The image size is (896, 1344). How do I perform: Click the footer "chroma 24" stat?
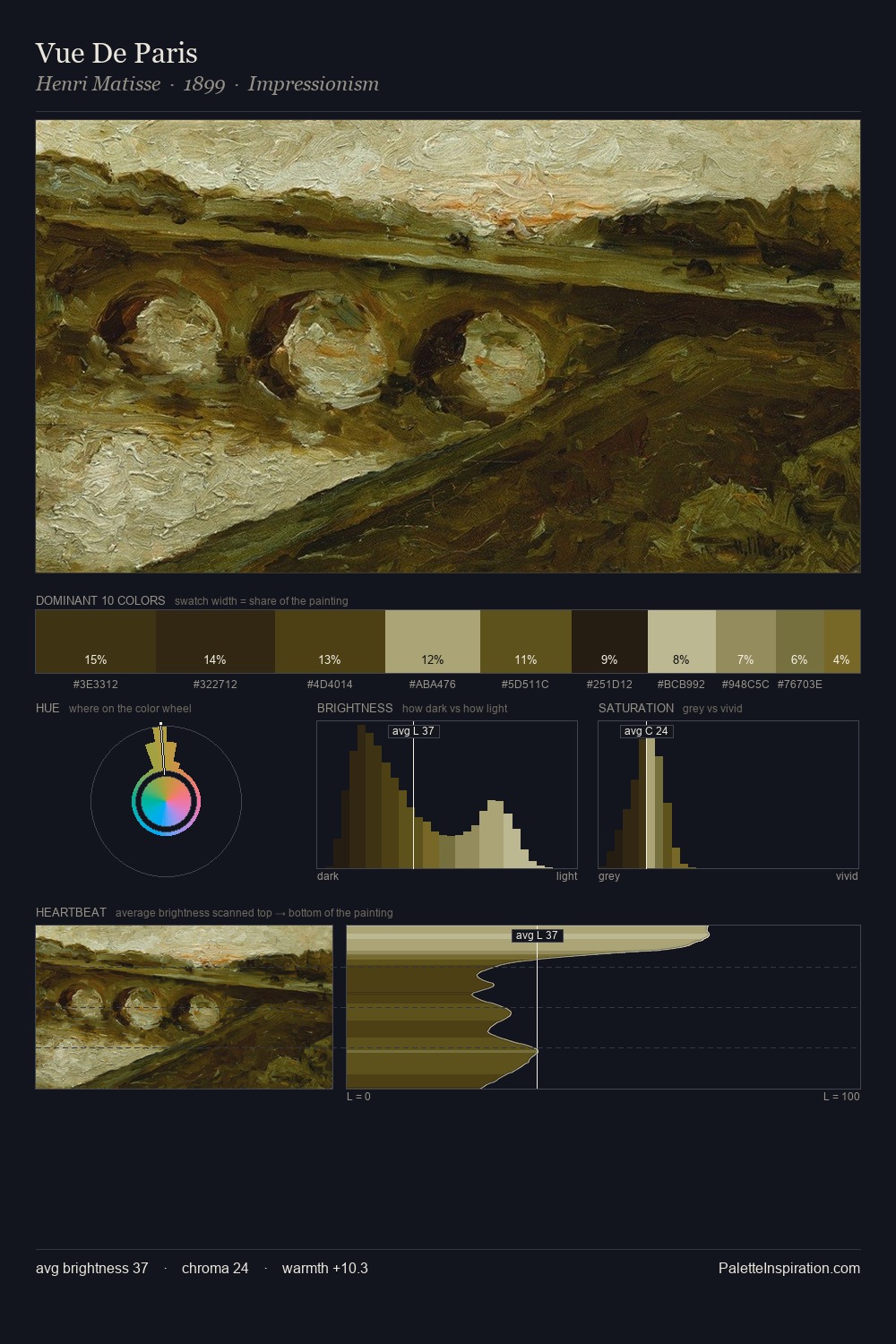(x=215, y=1268)
